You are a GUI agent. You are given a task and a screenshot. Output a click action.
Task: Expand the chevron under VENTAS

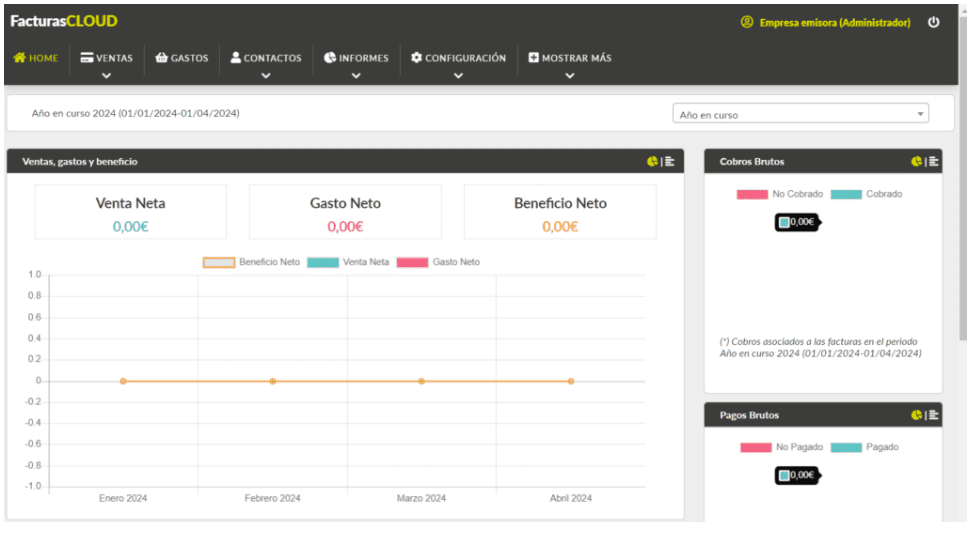click(x=107, y=76)
